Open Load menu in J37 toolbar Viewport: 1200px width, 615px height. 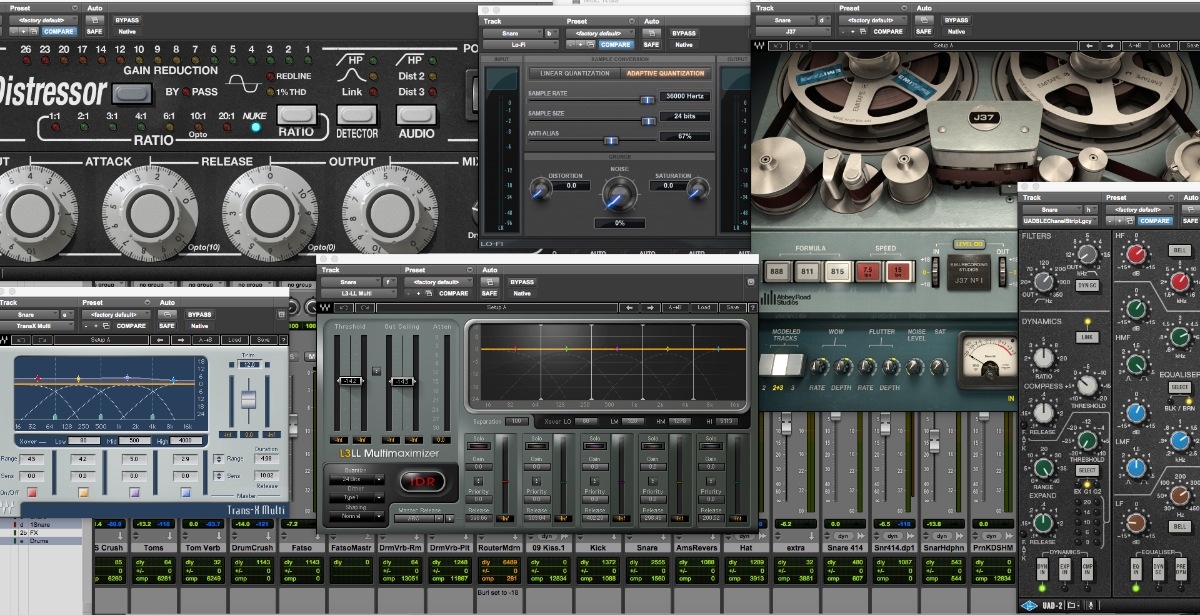pyautogui.click(x=1164, y=46)
